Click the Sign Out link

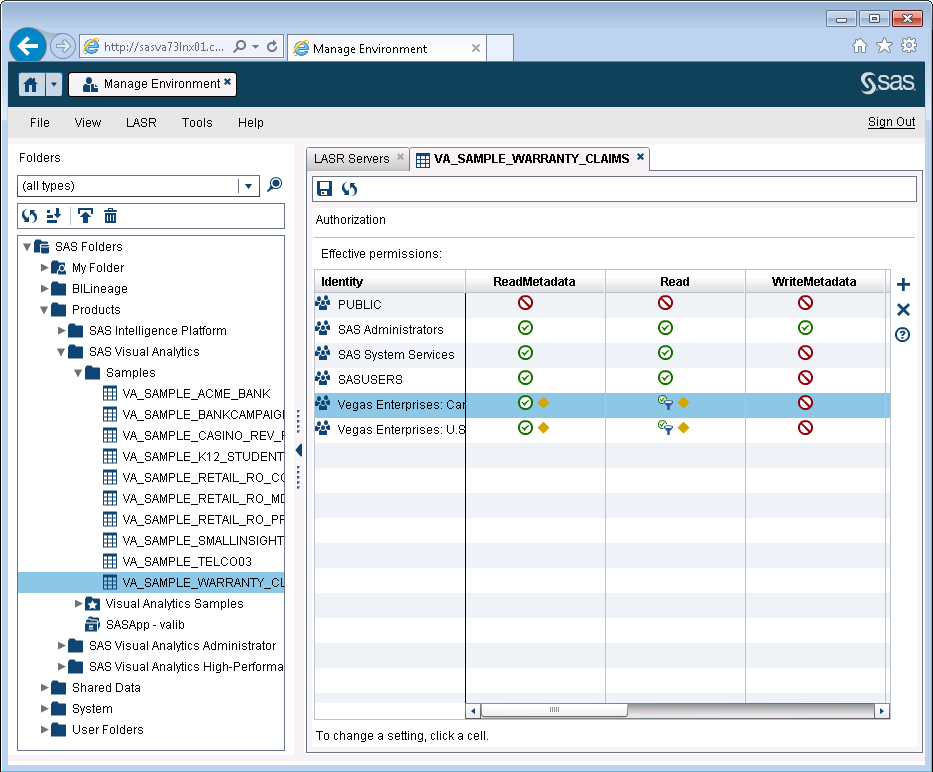pos(891,122)
